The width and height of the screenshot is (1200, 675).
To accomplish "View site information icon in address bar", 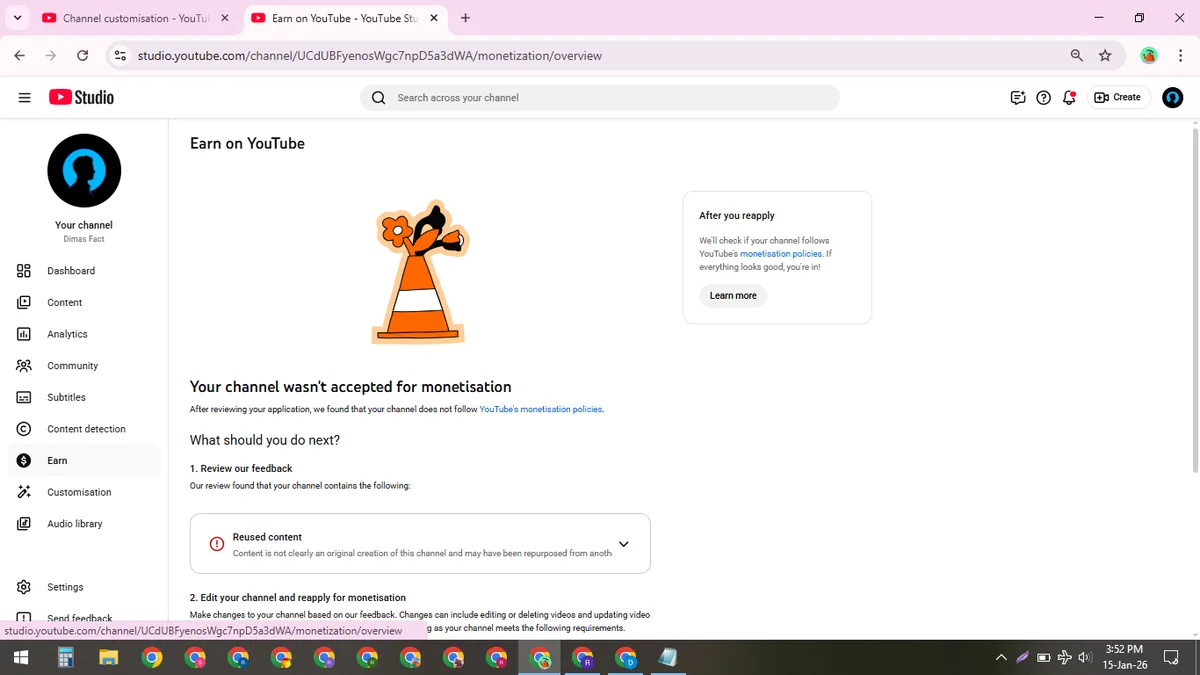I will click(120, 56).
